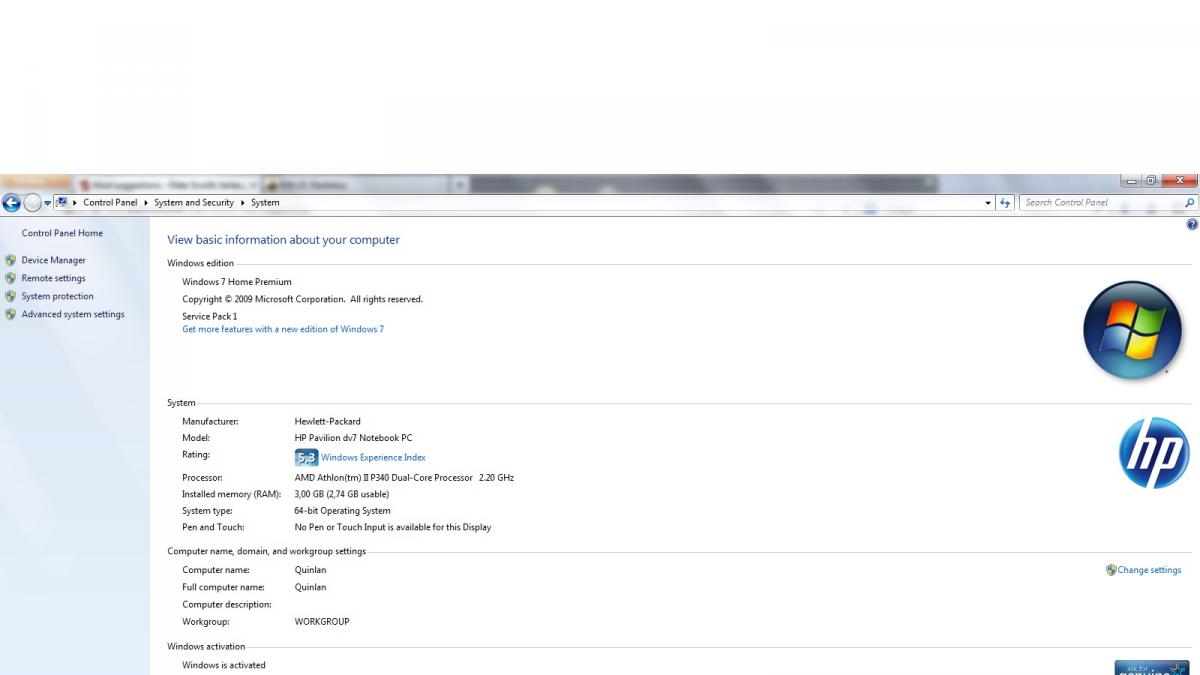The height and width of the screenshot is (675, 1200).
Task: Expand the arrow after Control Panel breadcrumb
Action: coord(145,203)
